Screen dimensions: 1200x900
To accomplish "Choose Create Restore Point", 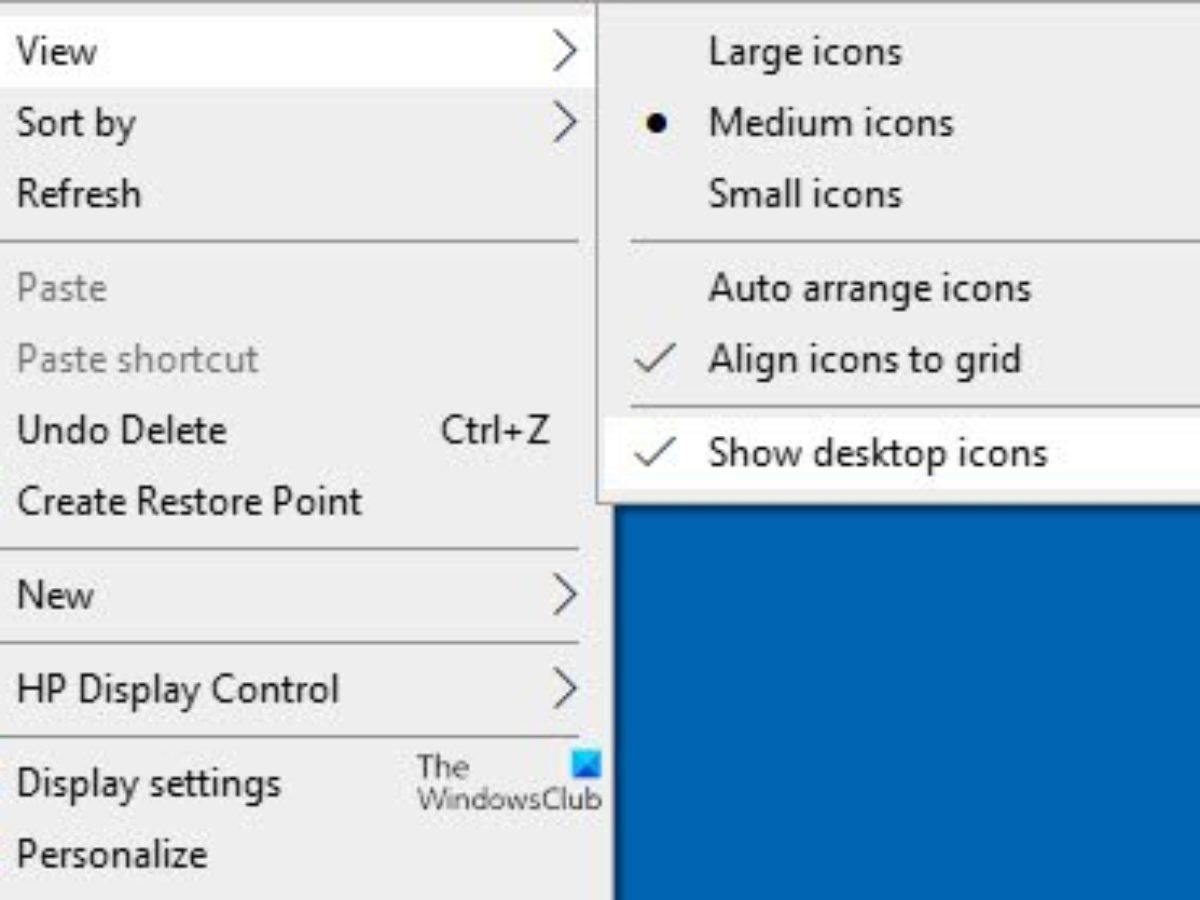I will tap(189, 501).
